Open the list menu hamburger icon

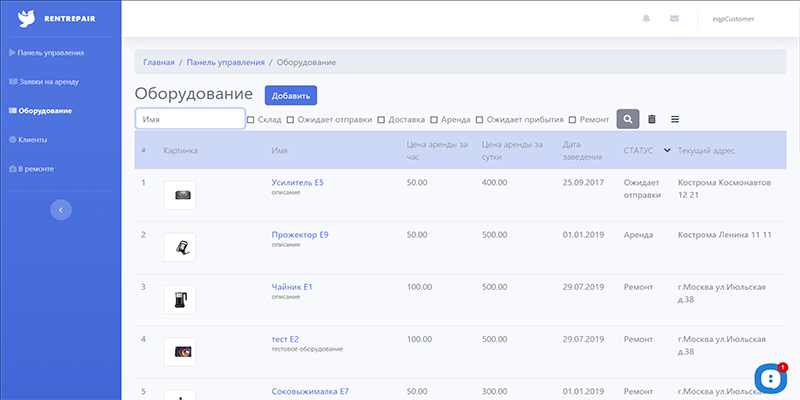[x=675, y=119]
